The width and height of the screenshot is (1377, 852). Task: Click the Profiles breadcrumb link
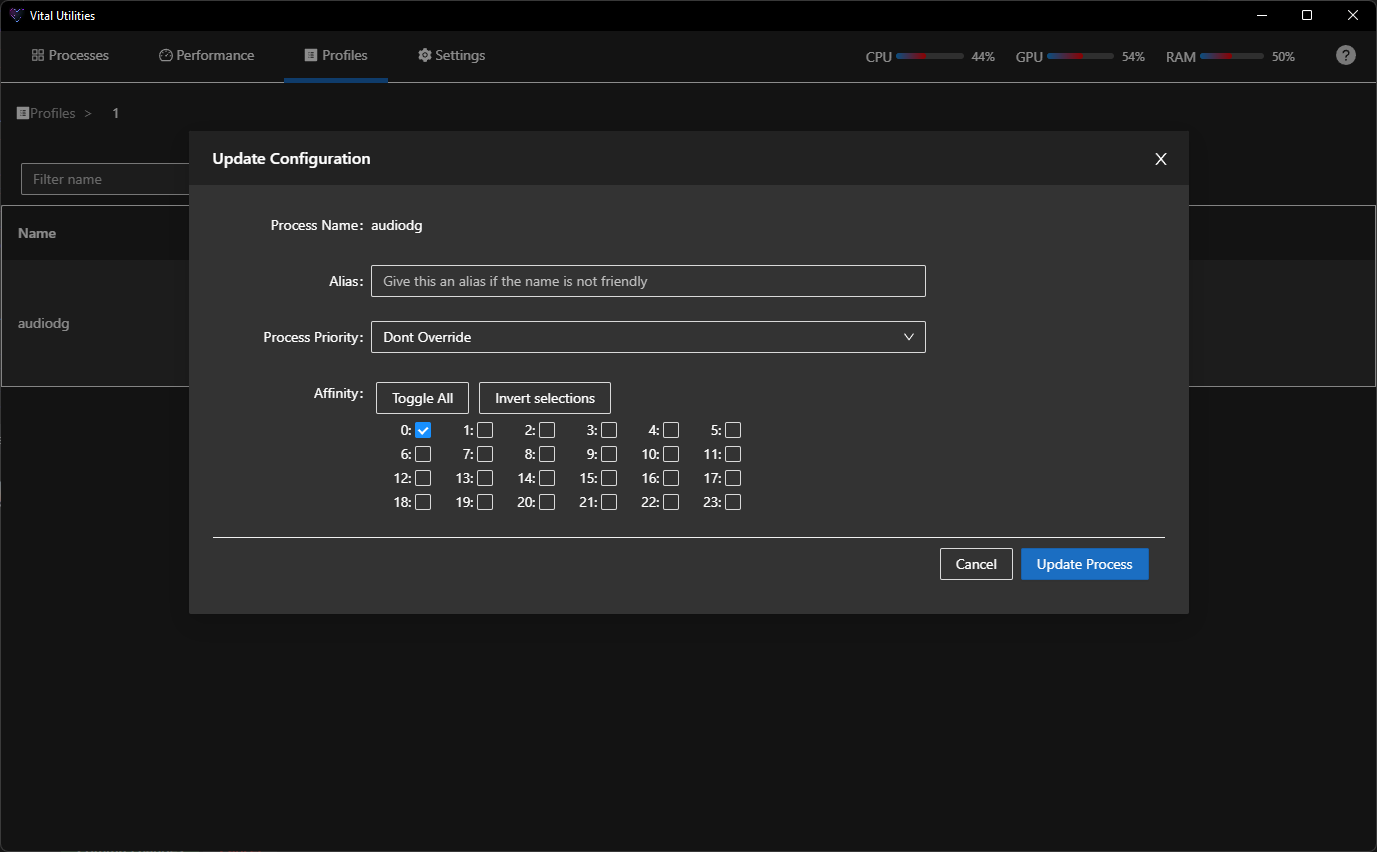(53, 113)
